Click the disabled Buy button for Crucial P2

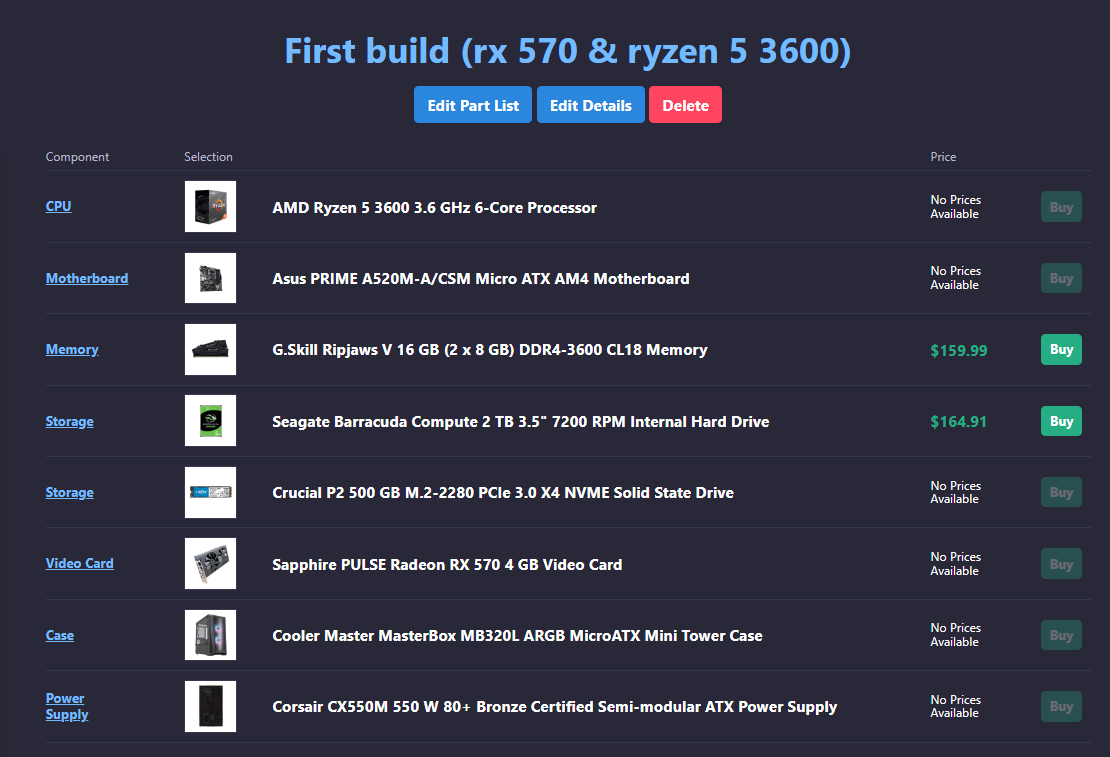coord(1061,492)
